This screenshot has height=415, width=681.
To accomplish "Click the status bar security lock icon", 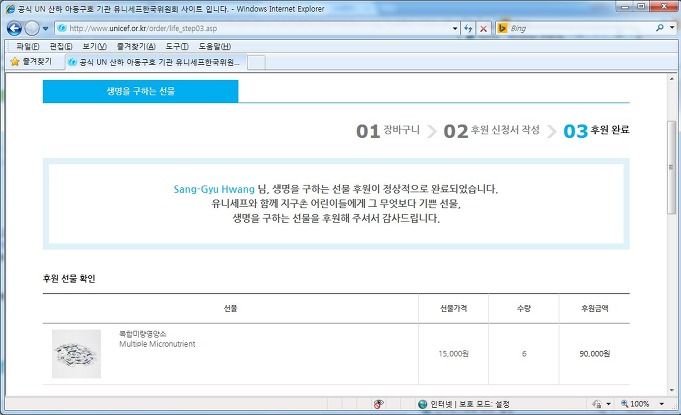I will coord(597,404).
